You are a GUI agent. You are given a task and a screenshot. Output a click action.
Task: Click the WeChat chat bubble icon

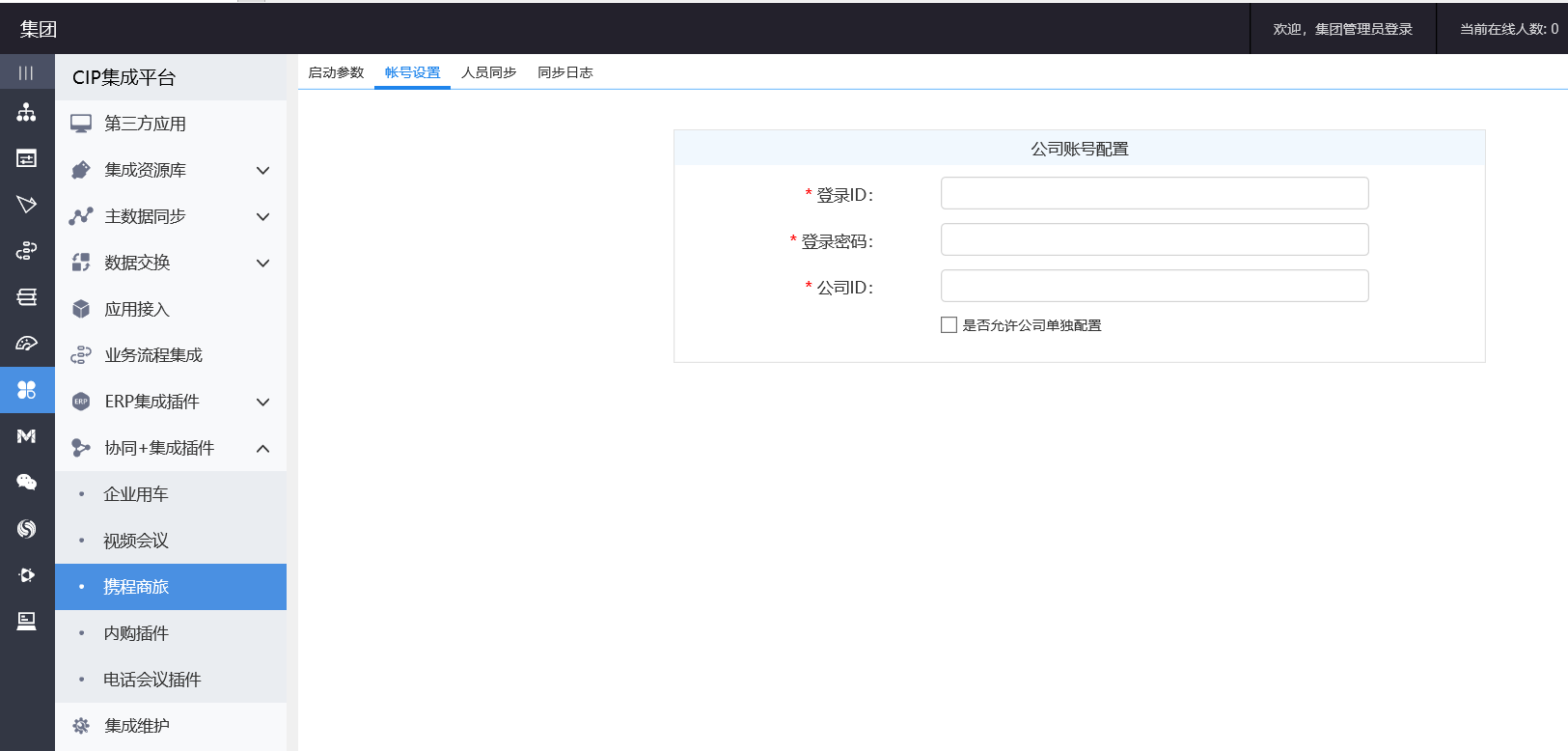[26, 483]
